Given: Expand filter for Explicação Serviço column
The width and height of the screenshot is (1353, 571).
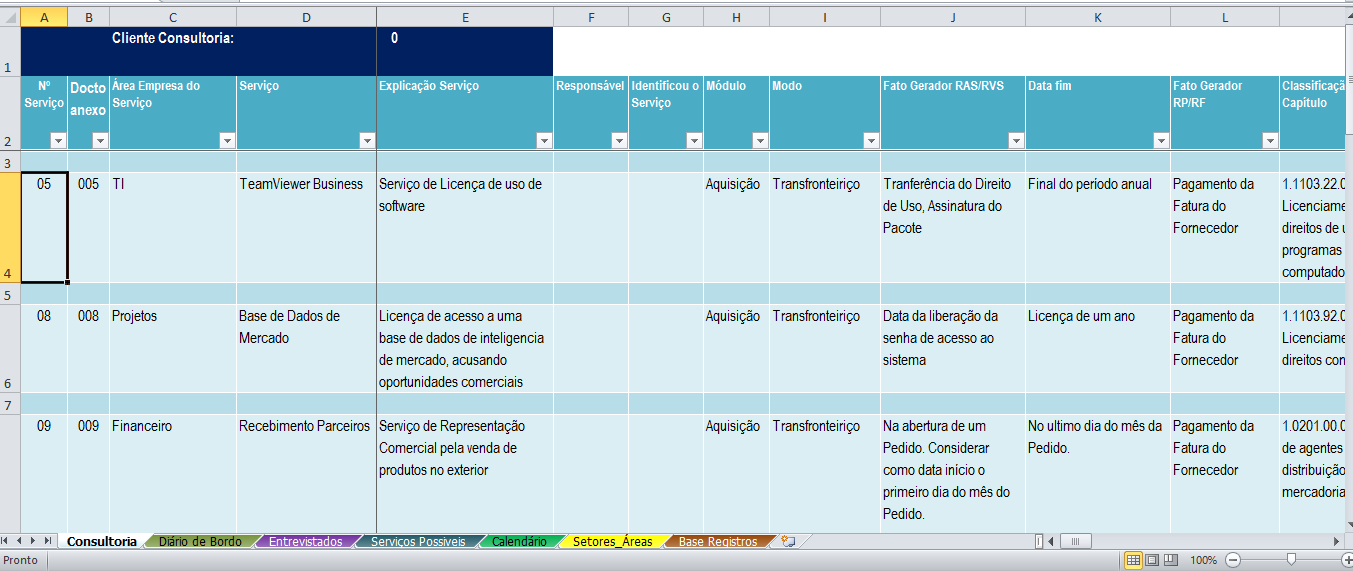Looking at the screenshot, I should (543, 141).
